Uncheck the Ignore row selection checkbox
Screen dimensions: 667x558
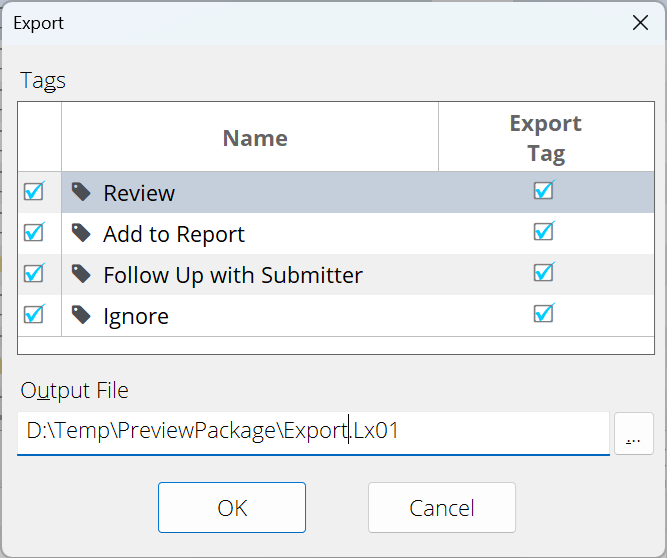34,314
